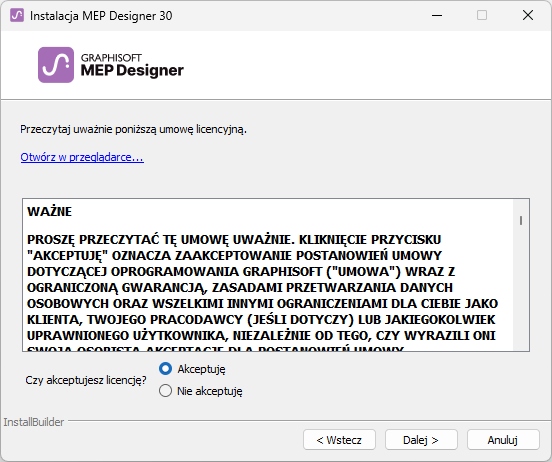Image resolution: width=552 pixels, height=462 pixels.
Task: Click the Dalej > button
Action: tap(421, 439)
